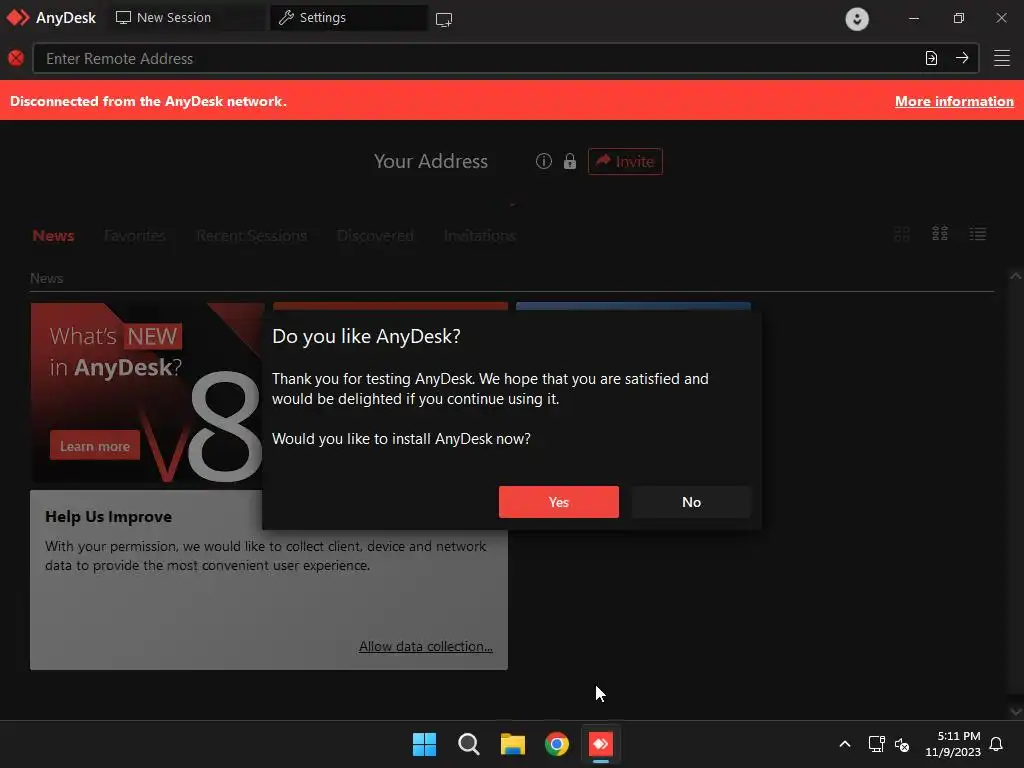Click the connect arrow icon
The width and height of the screenshot is (1024, 768).
962,58
